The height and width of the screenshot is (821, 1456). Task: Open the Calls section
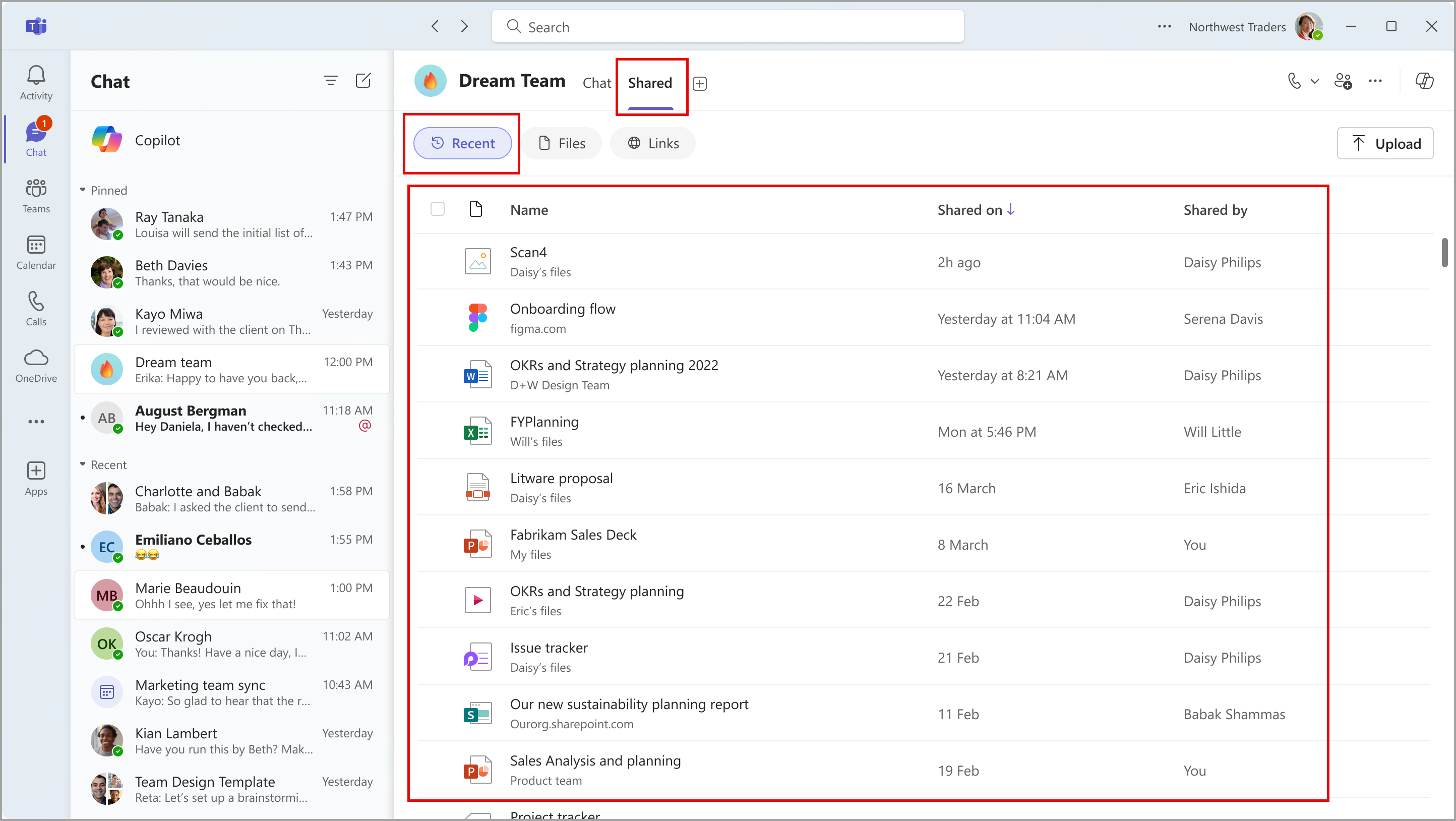(x=35, y=308)
